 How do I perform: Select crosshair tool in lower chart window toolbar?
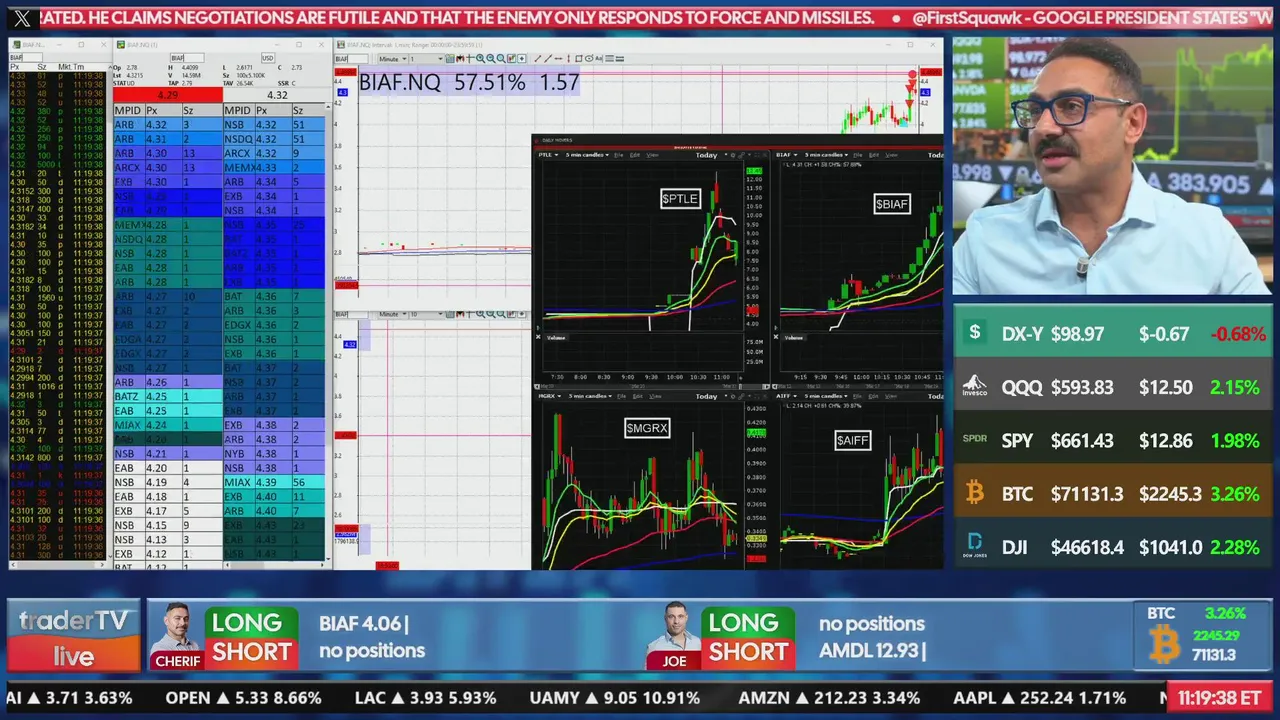click(x=470, y=314)
